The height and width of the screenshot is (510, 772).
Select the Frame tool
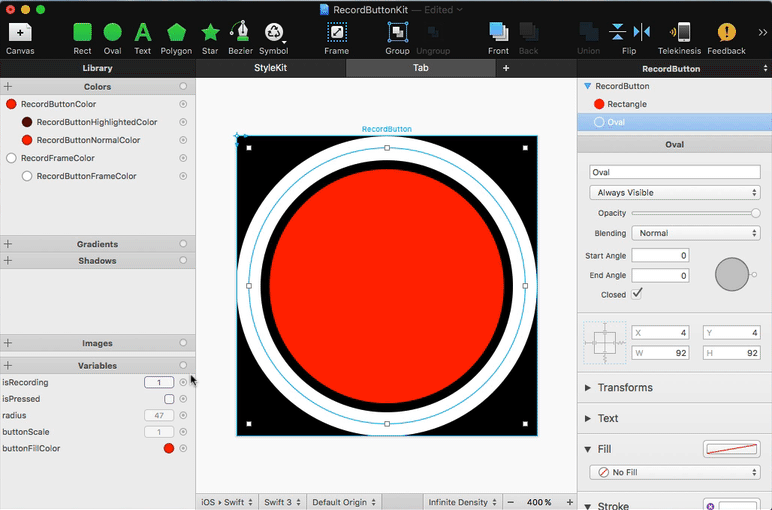tap(337, 38)
